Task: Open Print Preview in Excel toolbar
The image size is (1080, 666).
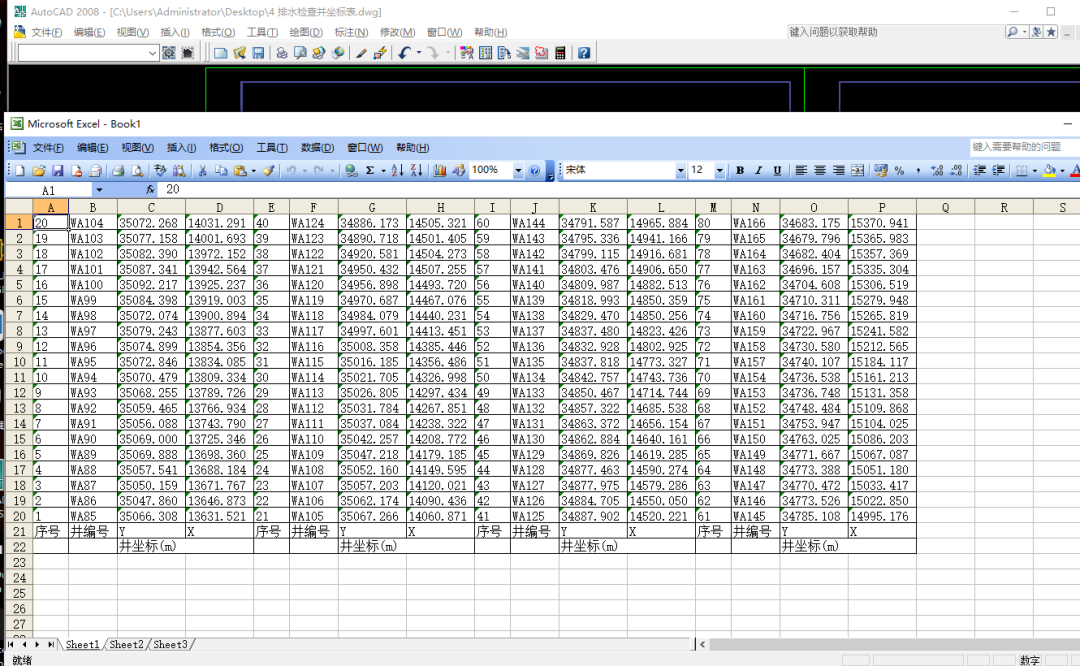Action: pyautogui.click(x=138, y=171)
